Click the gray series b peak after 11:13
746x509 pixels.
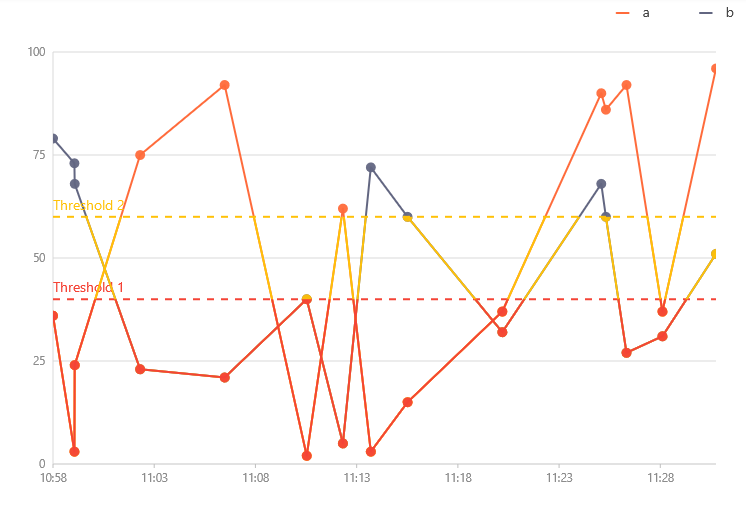tap(371, 167)
